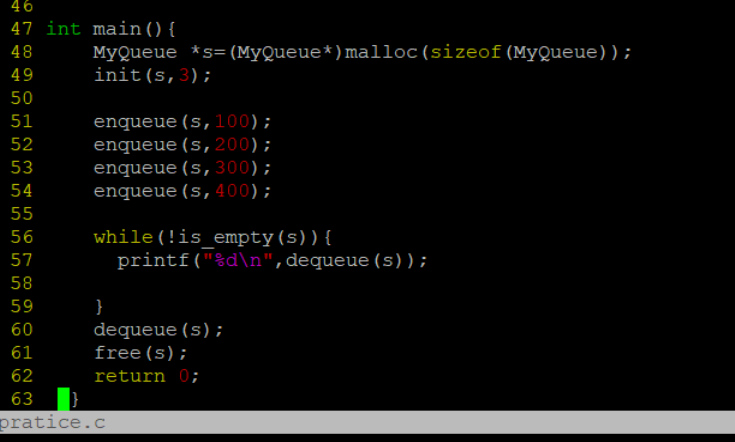The height and width of the screenshot is (442, 735).
Task: Click the 'init(s,3);' statement
Action: [153, 75]
